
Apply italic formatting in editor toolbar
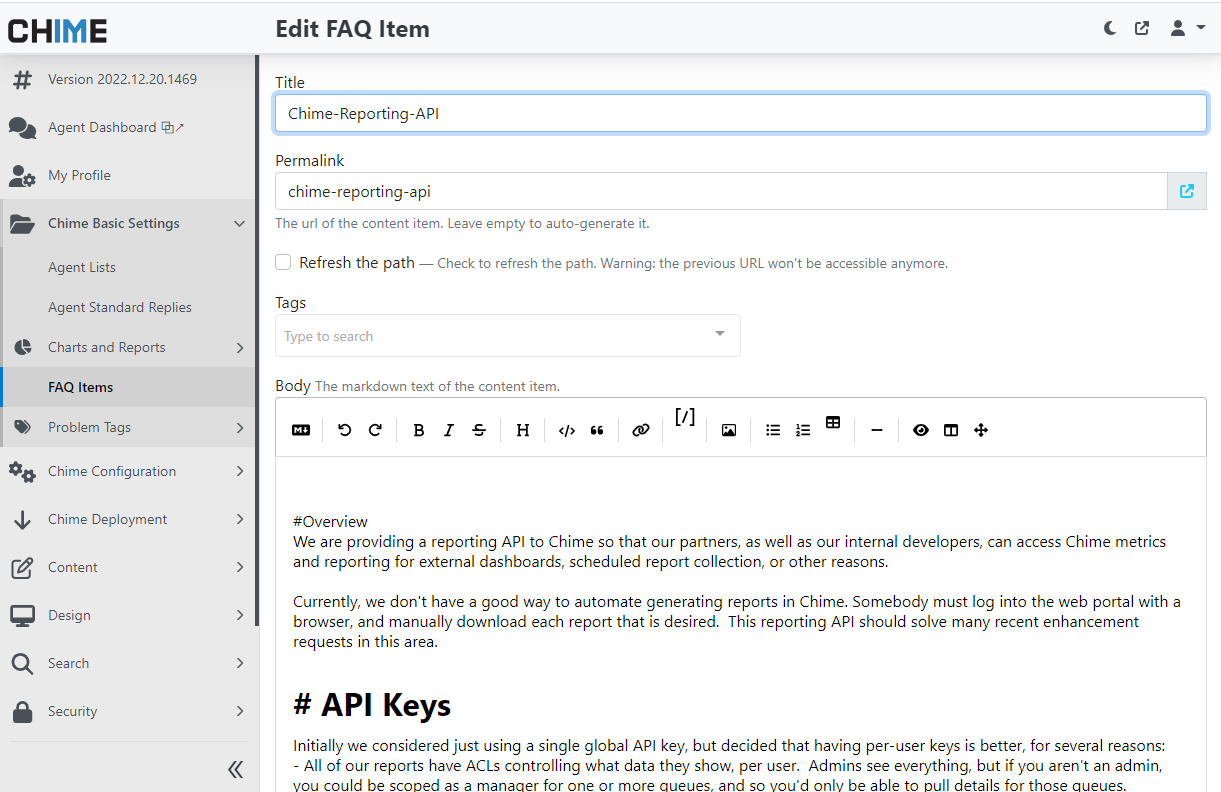click(x=449, y=430)
